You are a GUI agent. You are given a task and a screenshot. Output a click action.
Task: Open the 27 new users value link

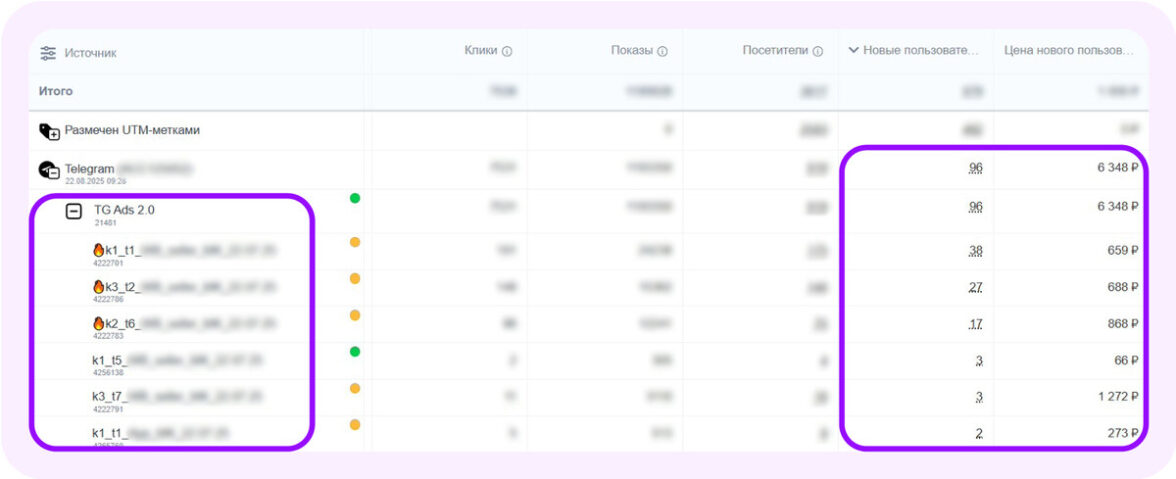[x=976, y=287]
